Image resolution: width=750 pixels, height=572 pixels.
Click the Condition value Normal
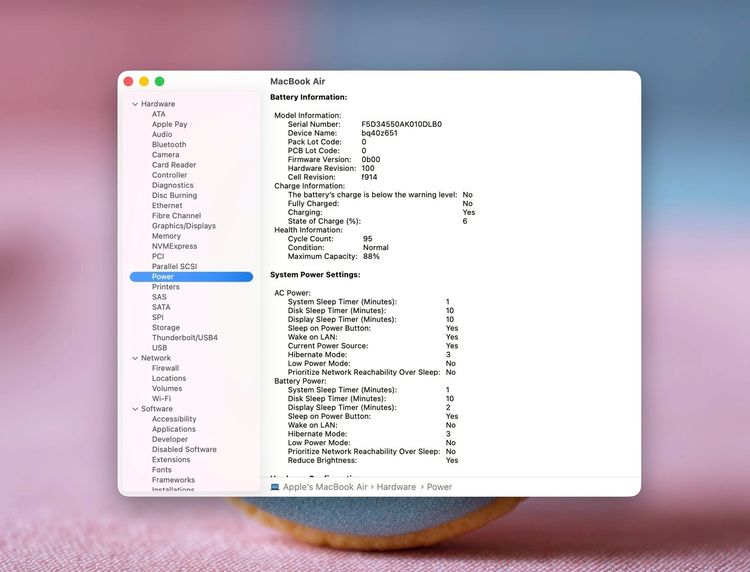(375, 248)
